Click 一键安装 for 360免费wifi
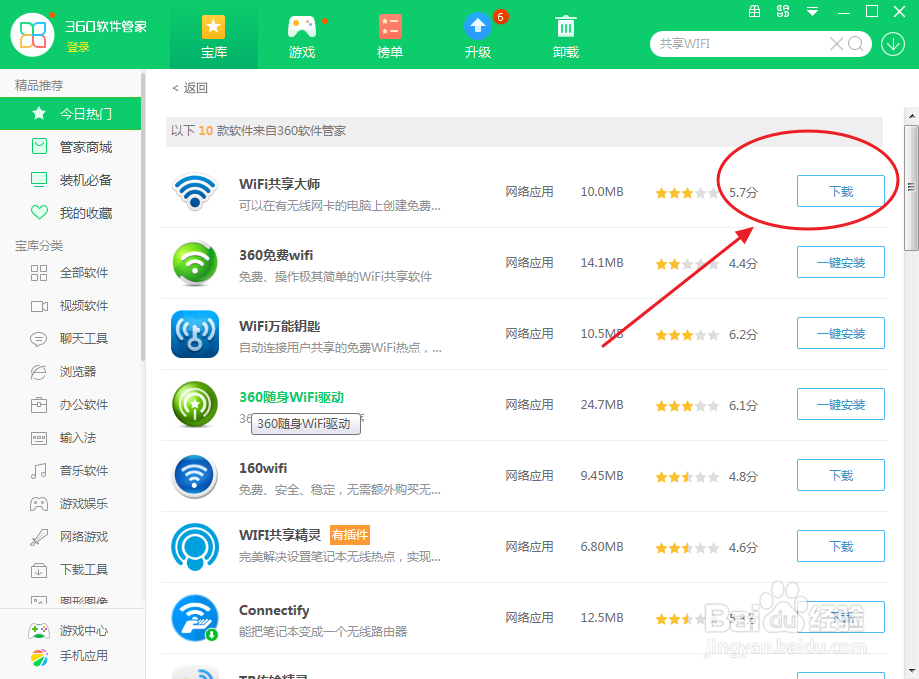This screenshot has width=919, height=679. click(x=840, y=262)
